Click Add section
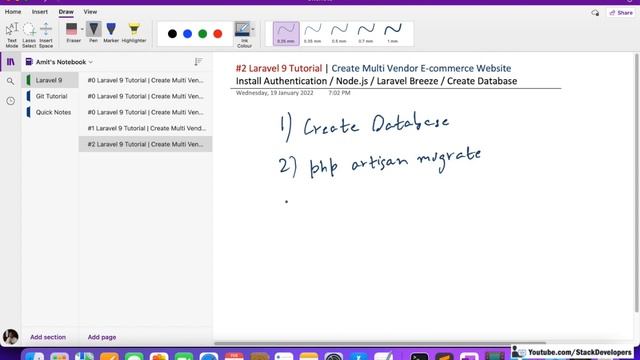Screen dimensions: 640x360 pos(48,337)
